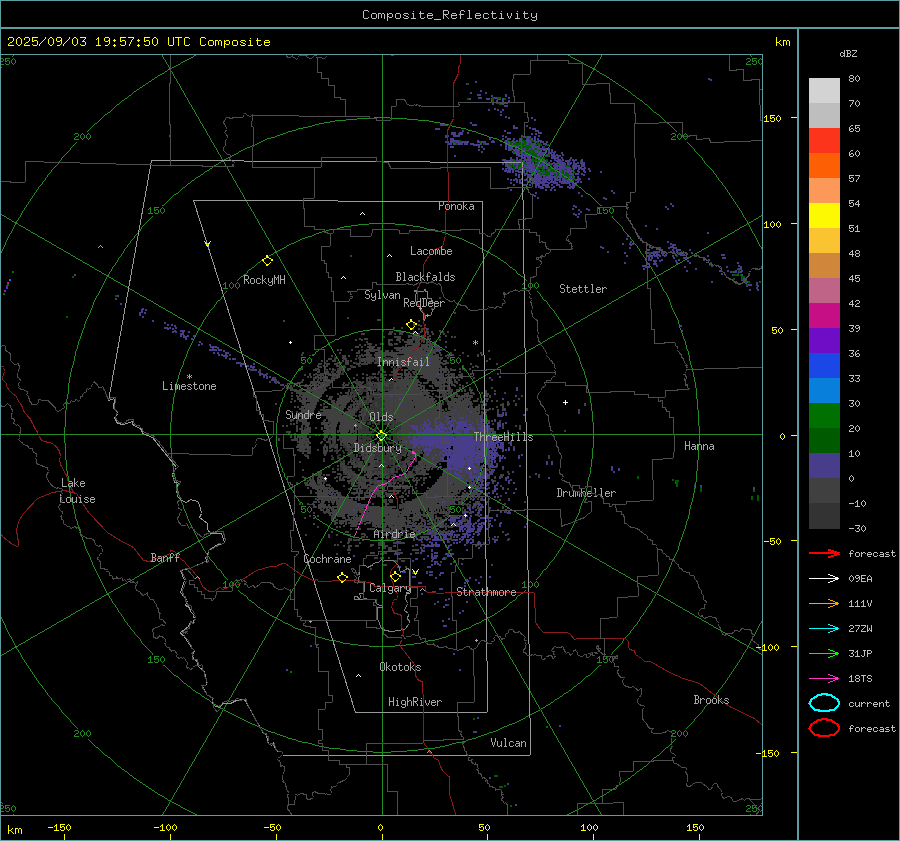
Task: Click the 39 dBZ purple swatch
Action: click(x=824, y=340)
